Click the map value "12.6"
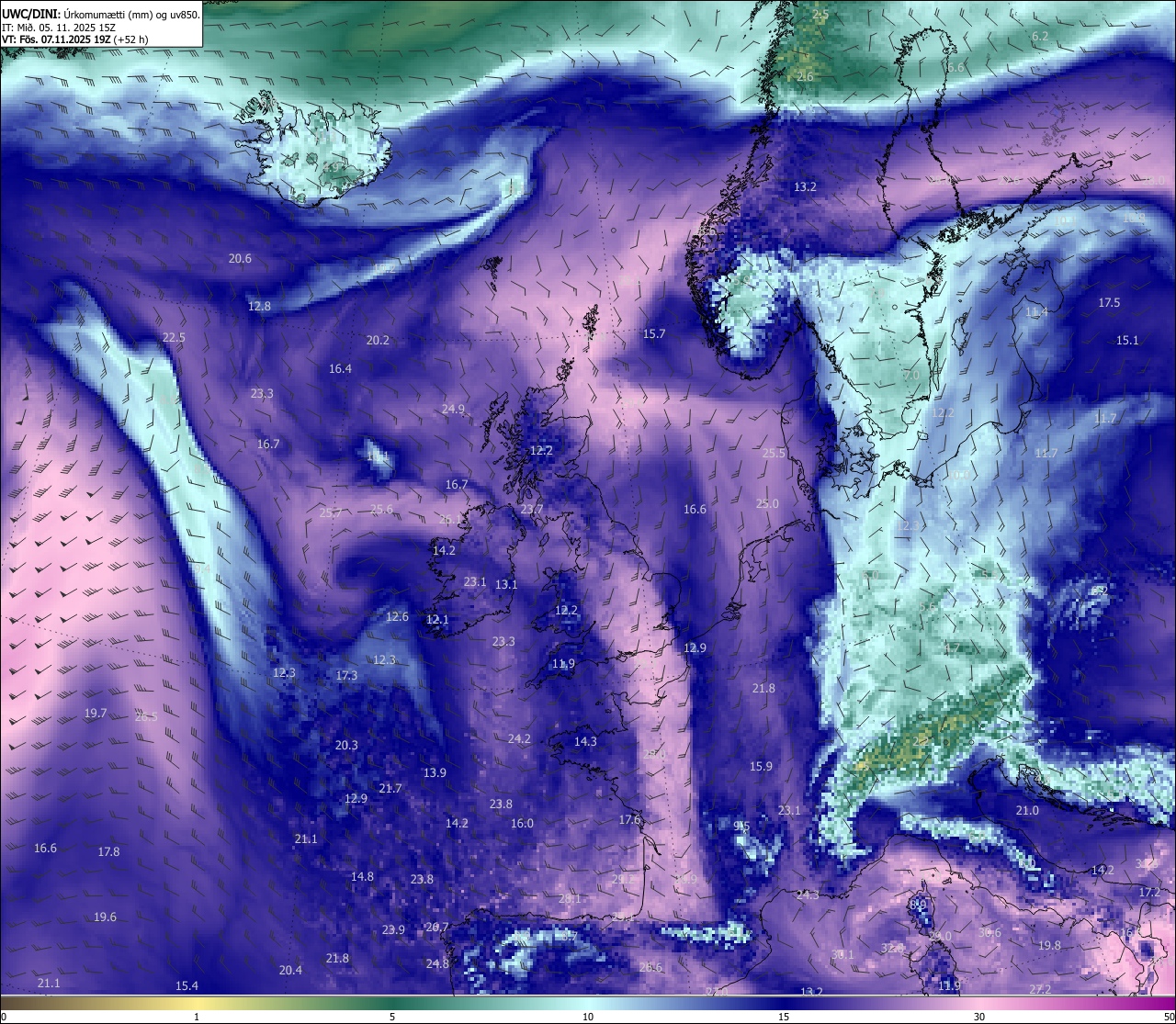Image resolution: width=1176 pixels, height=1024 pixels. [397, 616]
